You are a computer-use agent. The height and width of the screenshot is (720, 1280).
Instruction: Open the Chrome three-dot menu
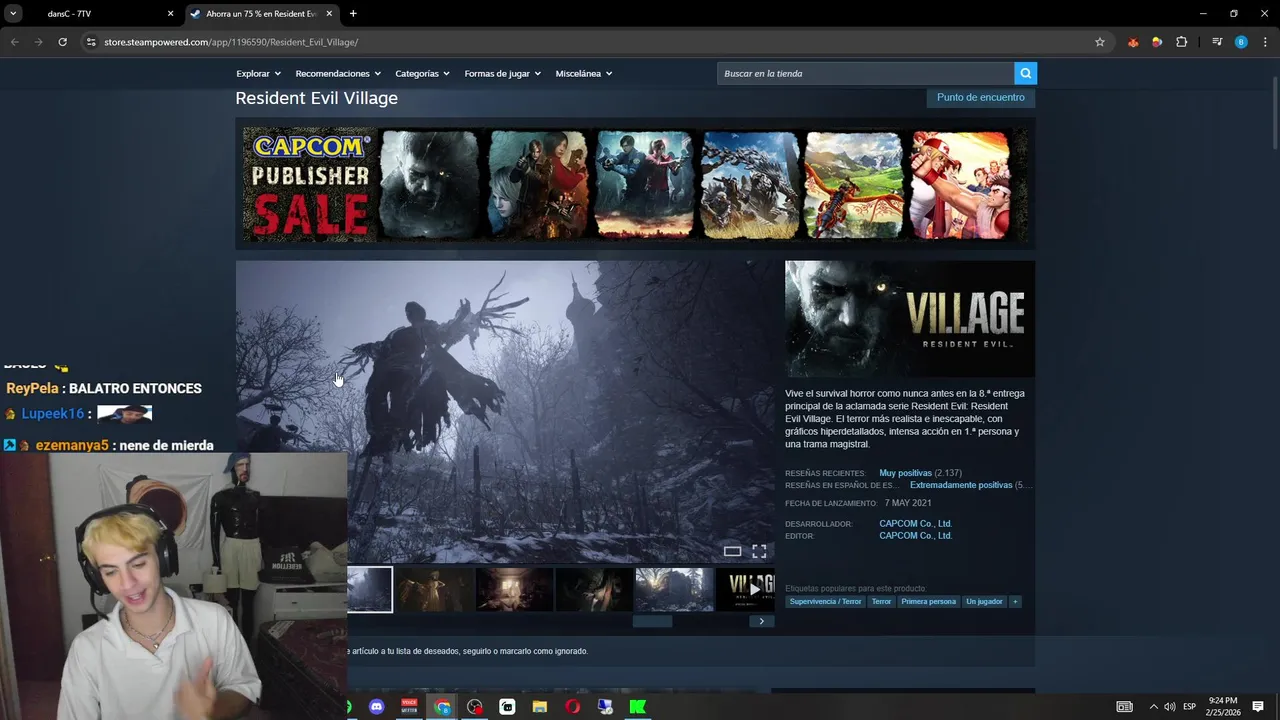pos(1266,42)
